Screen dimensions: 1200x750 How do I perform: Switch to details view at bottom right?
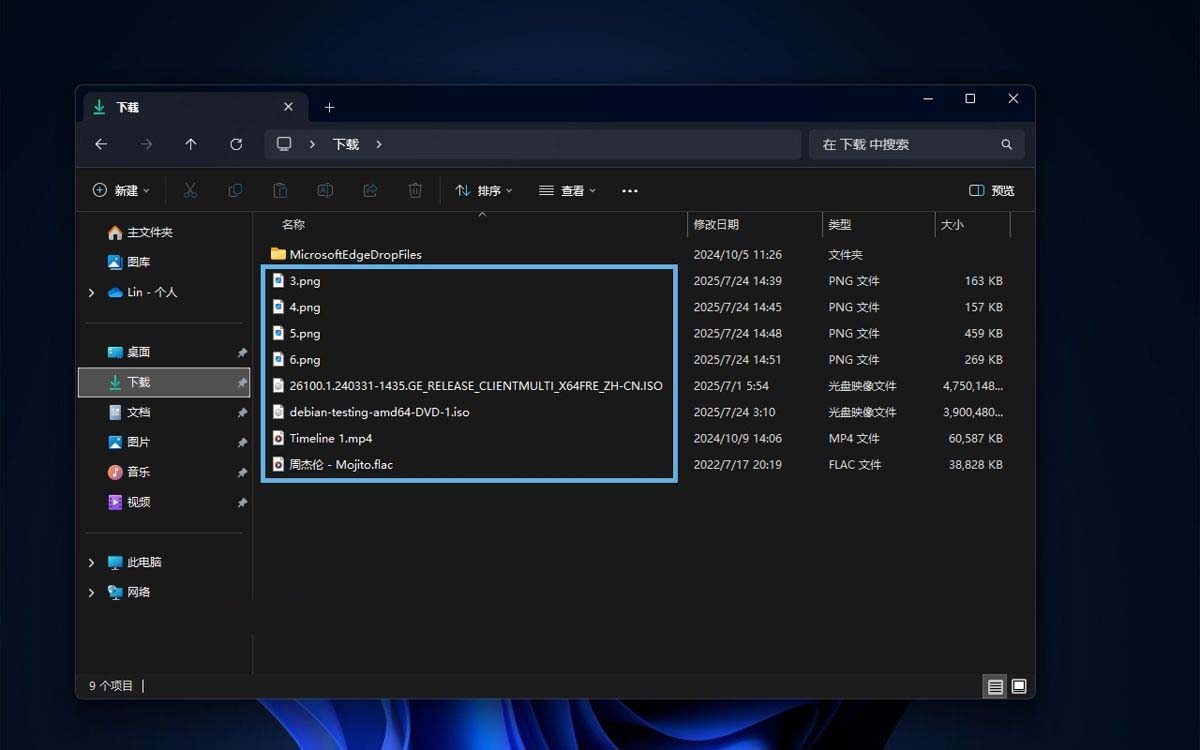coord(995,687)
